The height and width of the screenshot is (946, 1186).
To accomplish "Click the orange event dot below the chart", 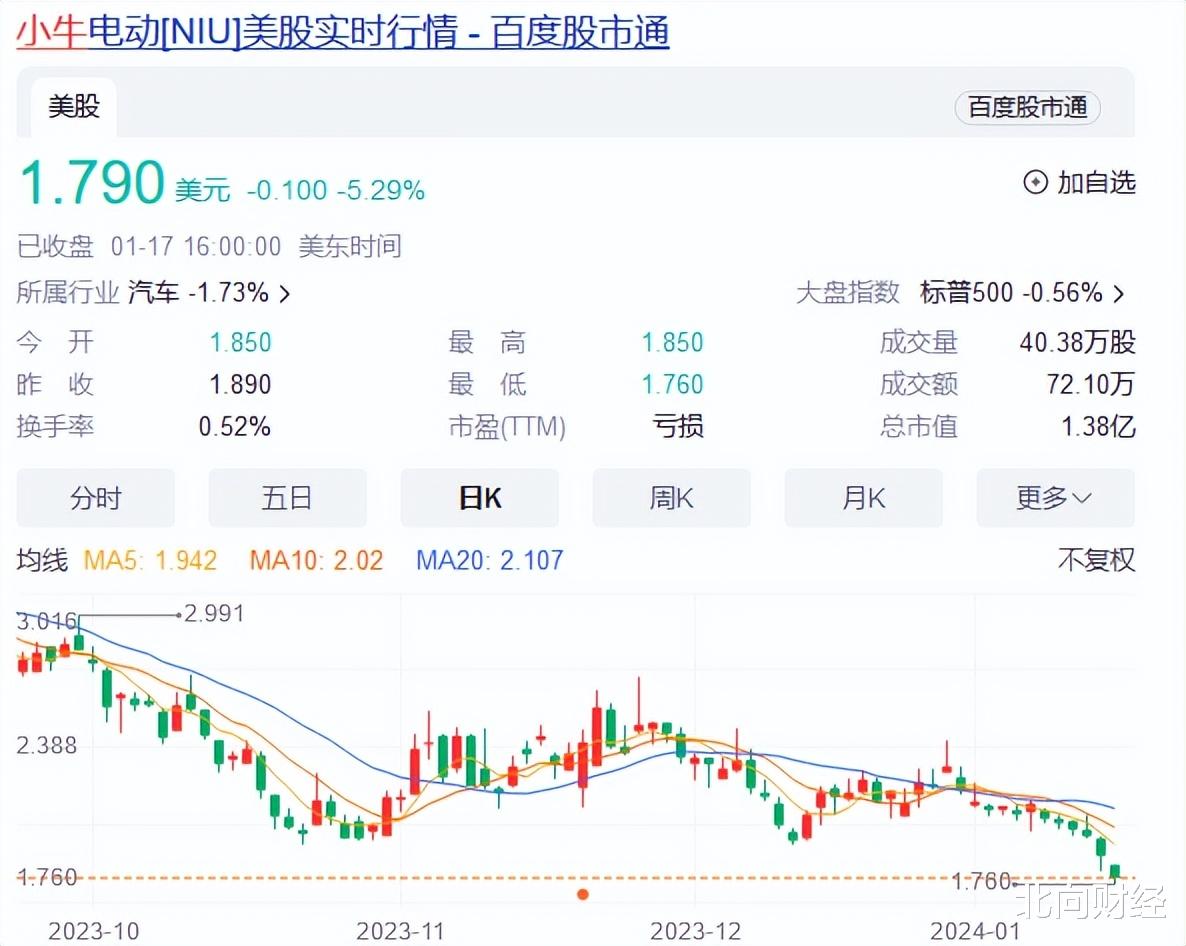I will (582, 895).
